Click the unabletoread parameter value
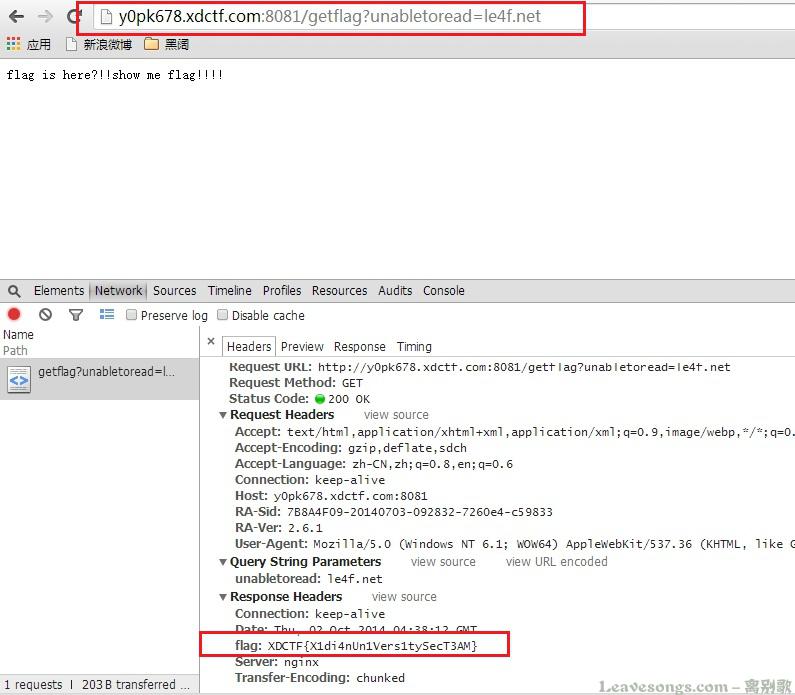 coord(355,579)
